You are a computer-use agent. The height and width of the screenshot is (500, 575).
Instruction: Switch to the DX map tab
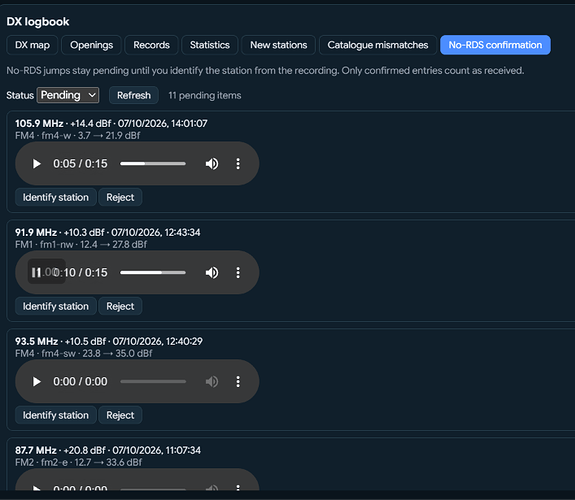(32, 45)
